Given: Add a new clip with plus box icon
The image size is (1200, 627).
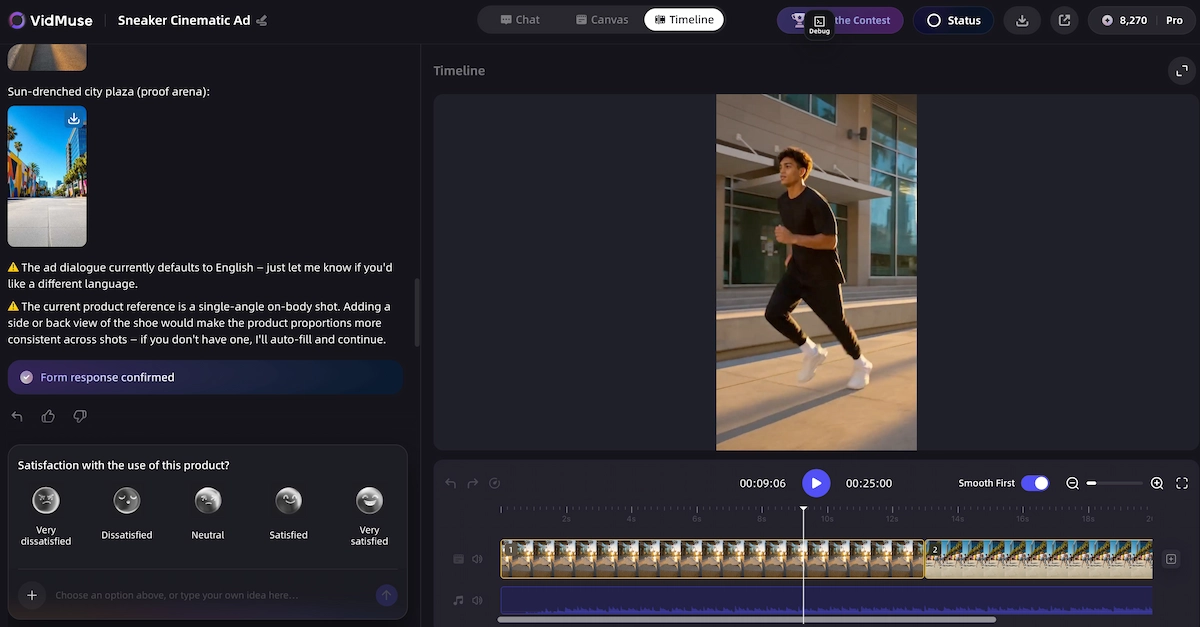Looking at the screenshot, I should (1171, 559).
